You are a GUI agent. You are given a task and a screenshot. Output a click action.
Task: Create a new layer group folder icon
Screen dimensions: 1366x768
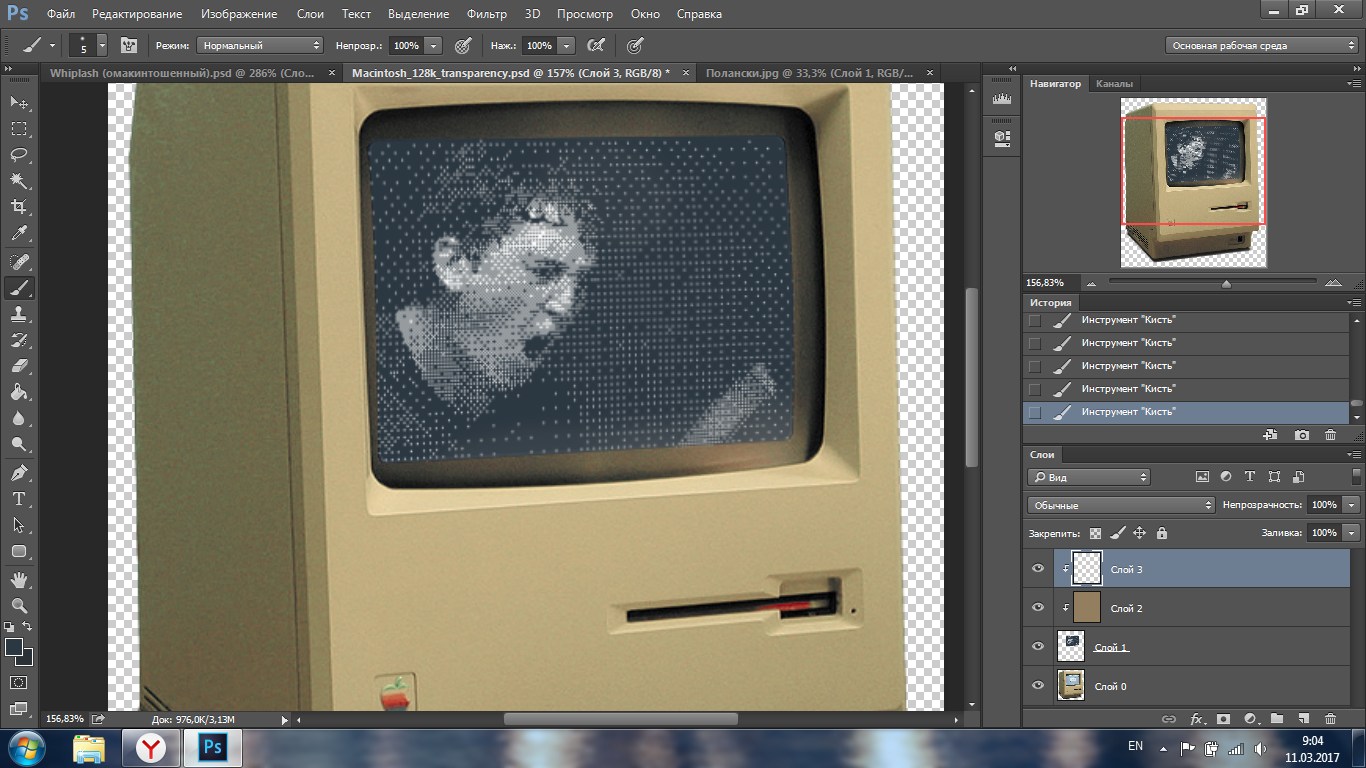(x=1276, y=718)
